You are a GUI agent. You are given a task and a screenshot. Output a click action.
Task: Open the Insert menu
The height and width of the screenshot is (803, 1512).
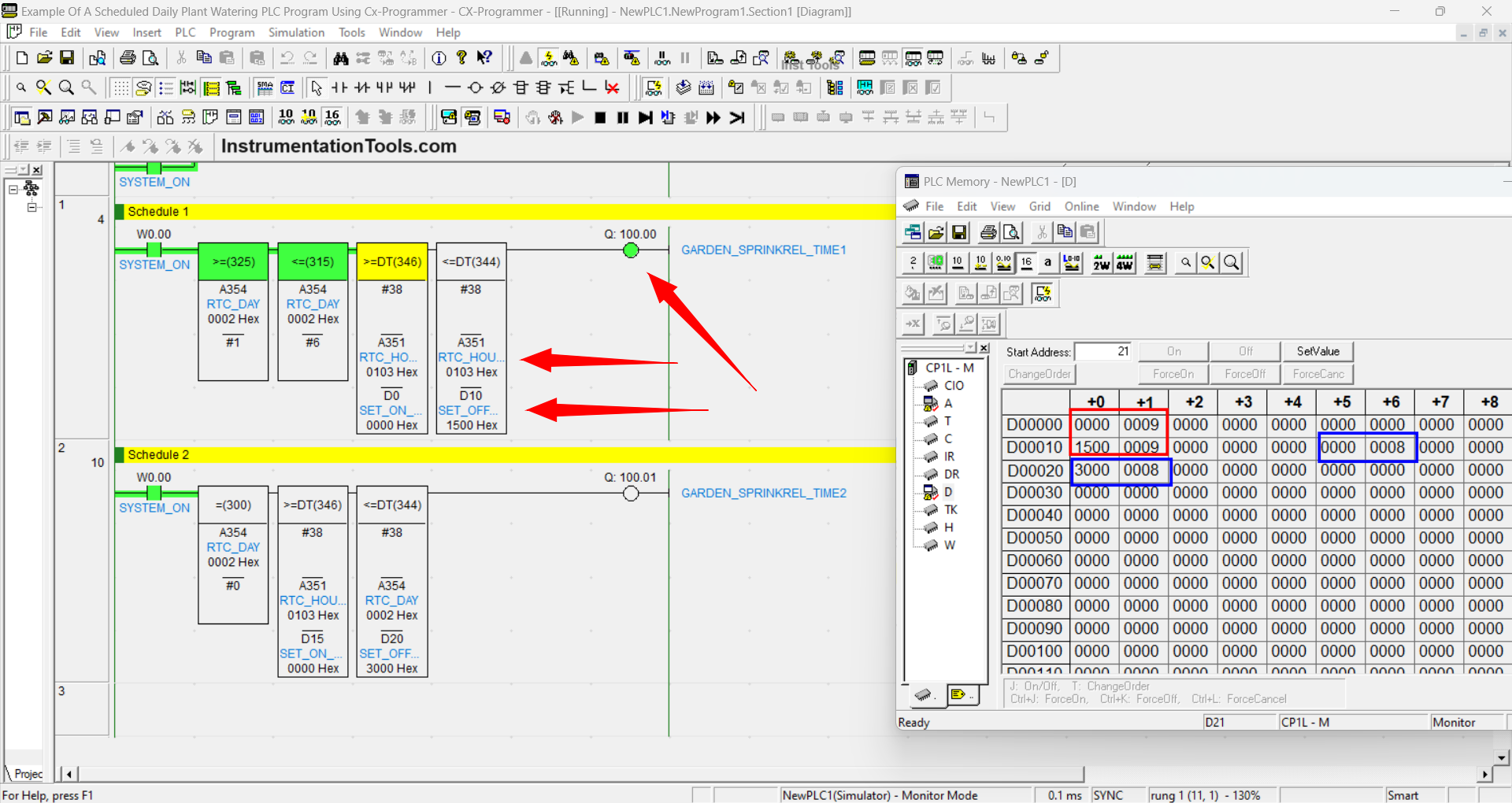146,32
